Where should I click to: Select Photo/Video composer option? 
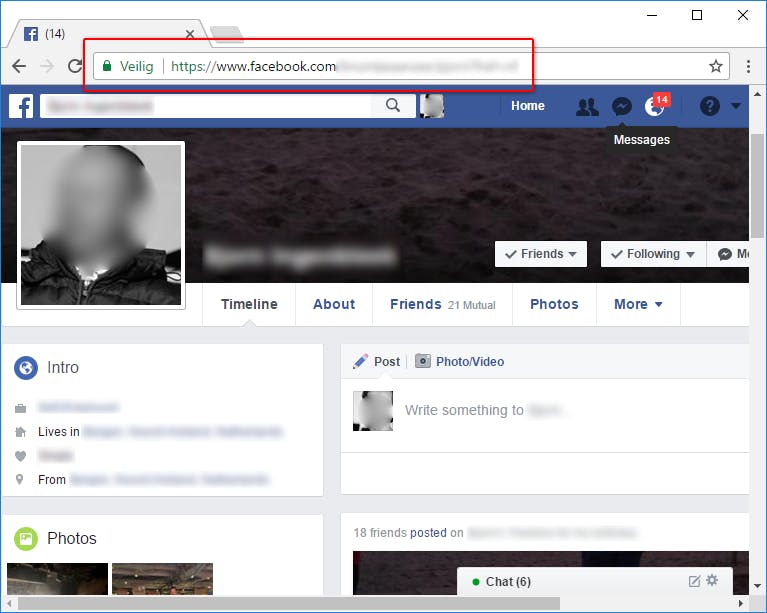(x=470, y=362)
